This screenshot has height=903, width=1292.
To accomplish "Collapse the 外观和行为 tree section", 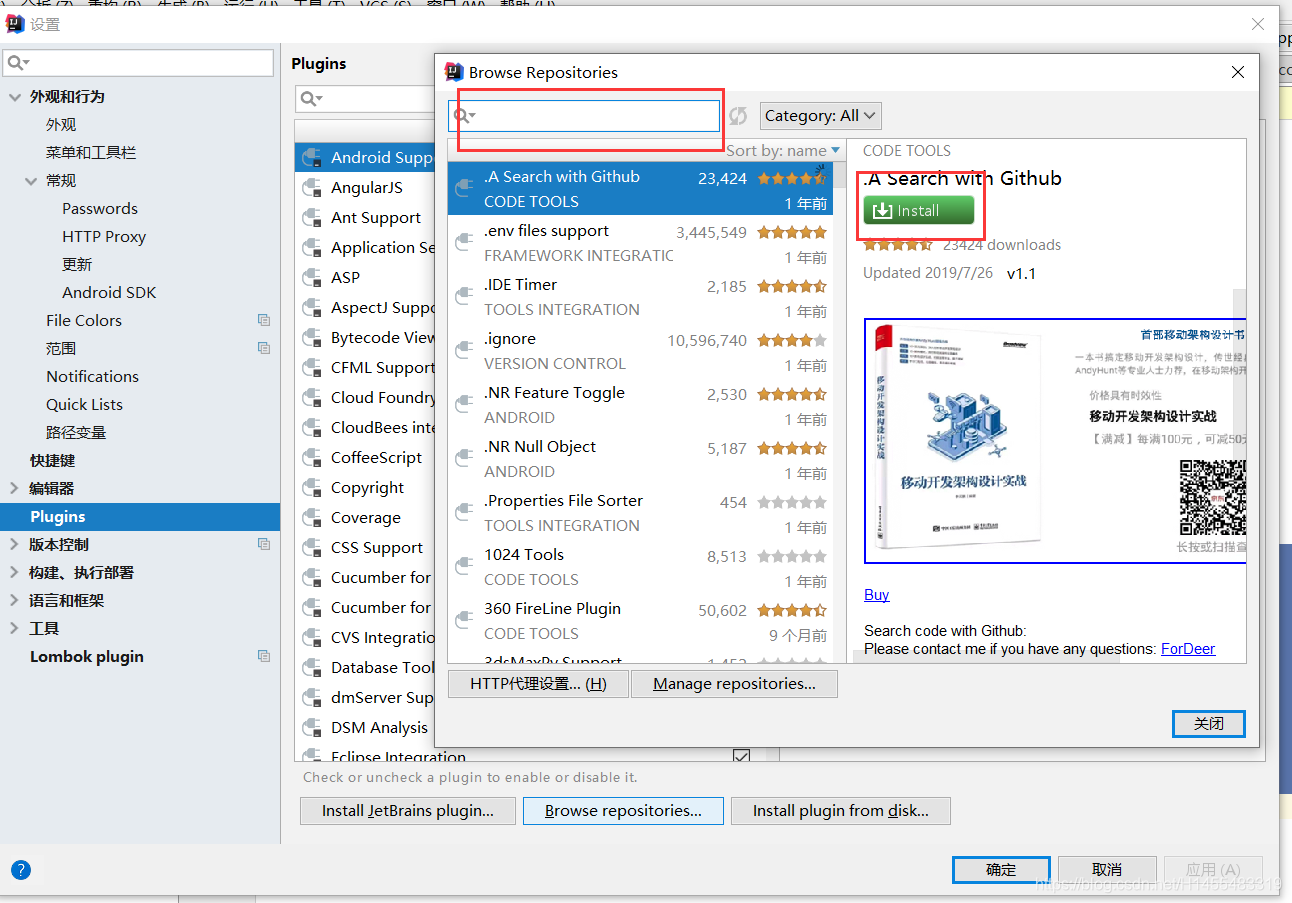I will pos(14,97).
